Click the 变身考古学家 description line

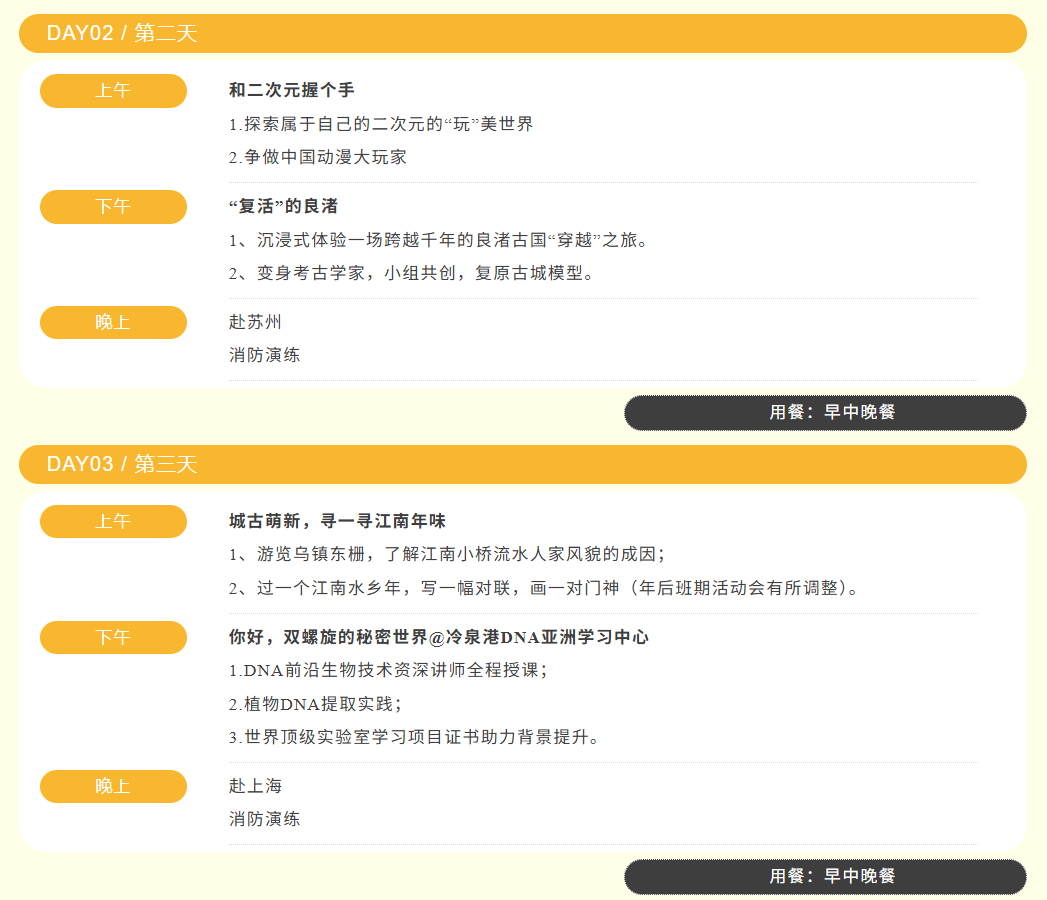pyautogui.click(x=412, y=273)
